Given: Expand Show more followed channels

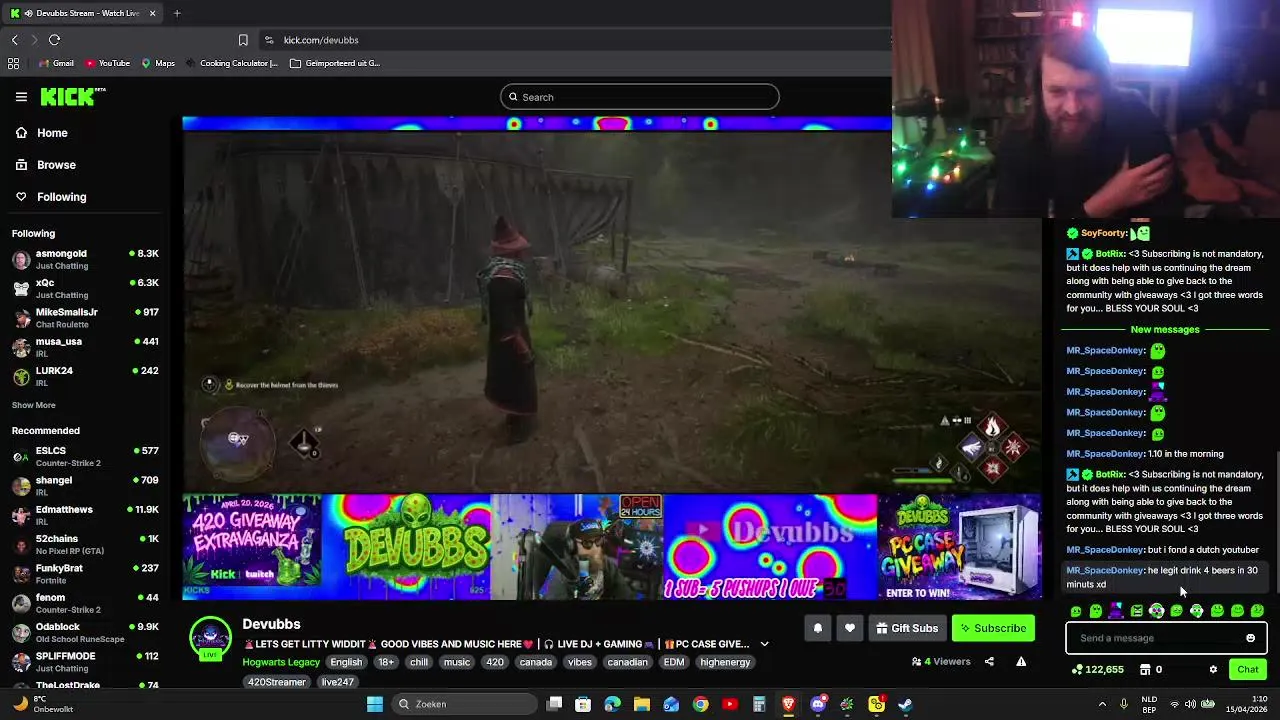Looking at the screenshot, I should pyautogui.click(x=34, y=405).
